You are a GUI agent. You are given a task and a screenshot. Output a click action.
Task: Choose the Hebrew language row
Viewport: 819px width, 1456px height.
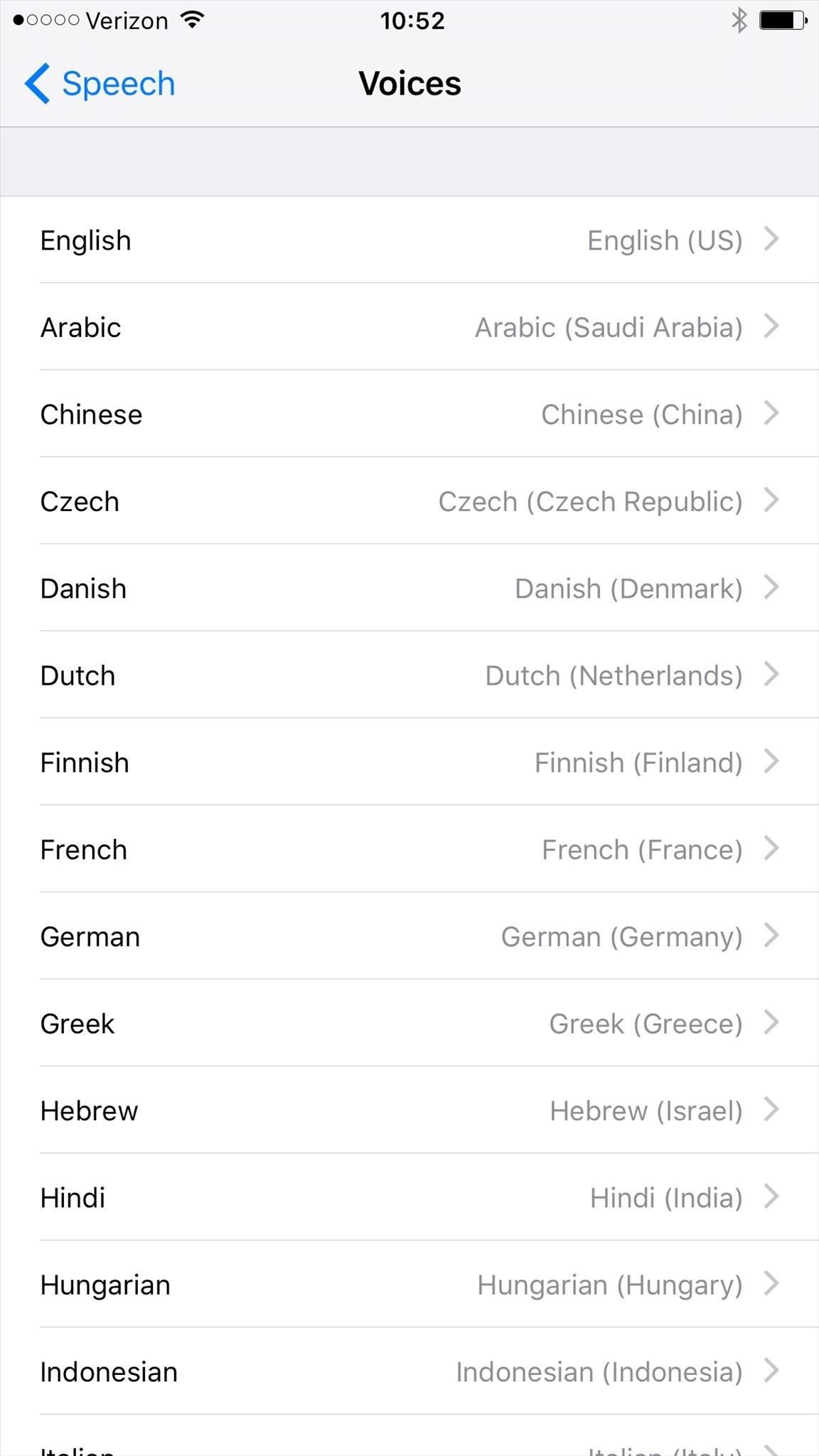pyautogui.click(x=409, y=1110)
